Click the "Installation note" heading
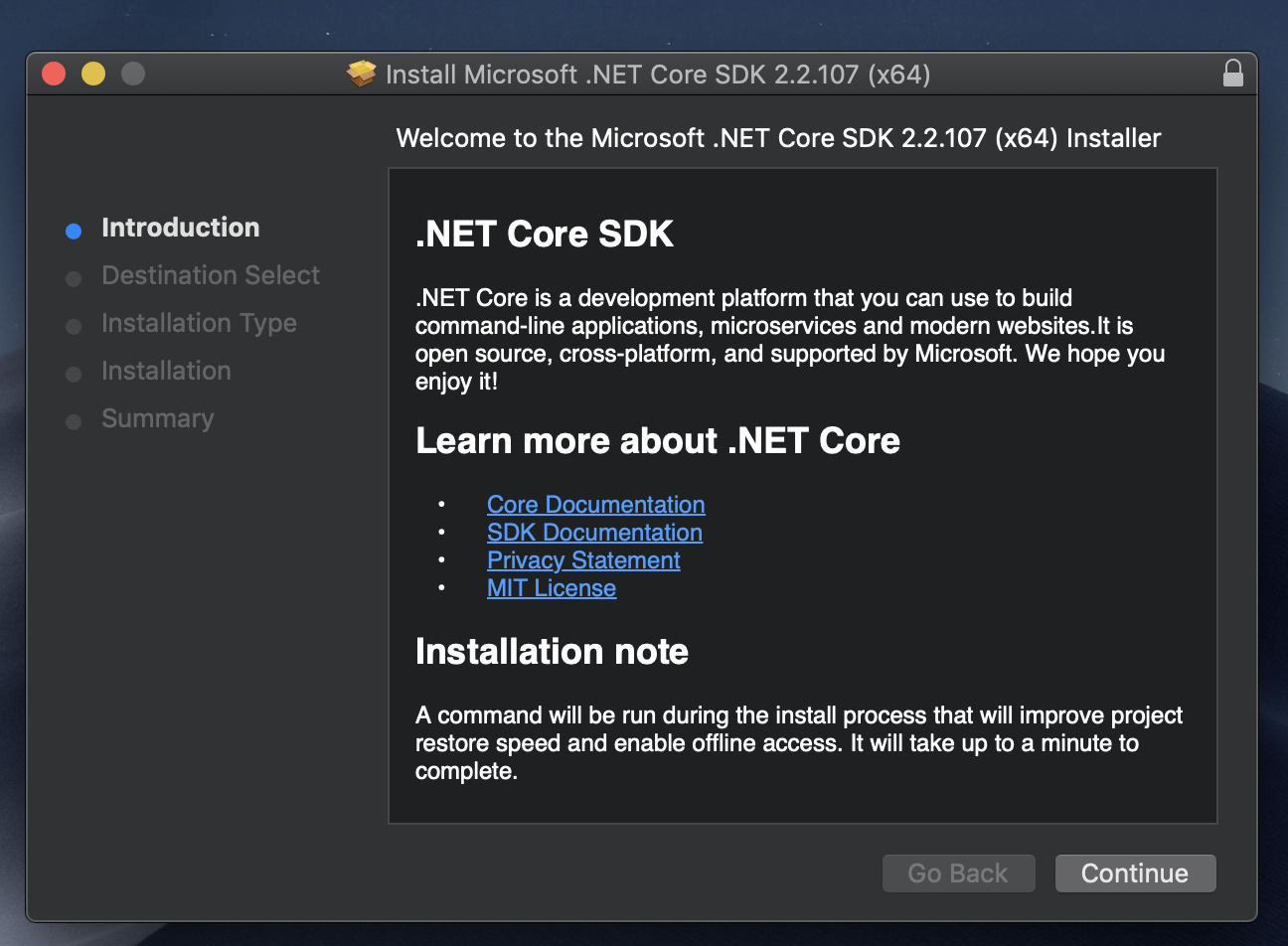Screen dimensions: 1288x946 click(552, 652)
